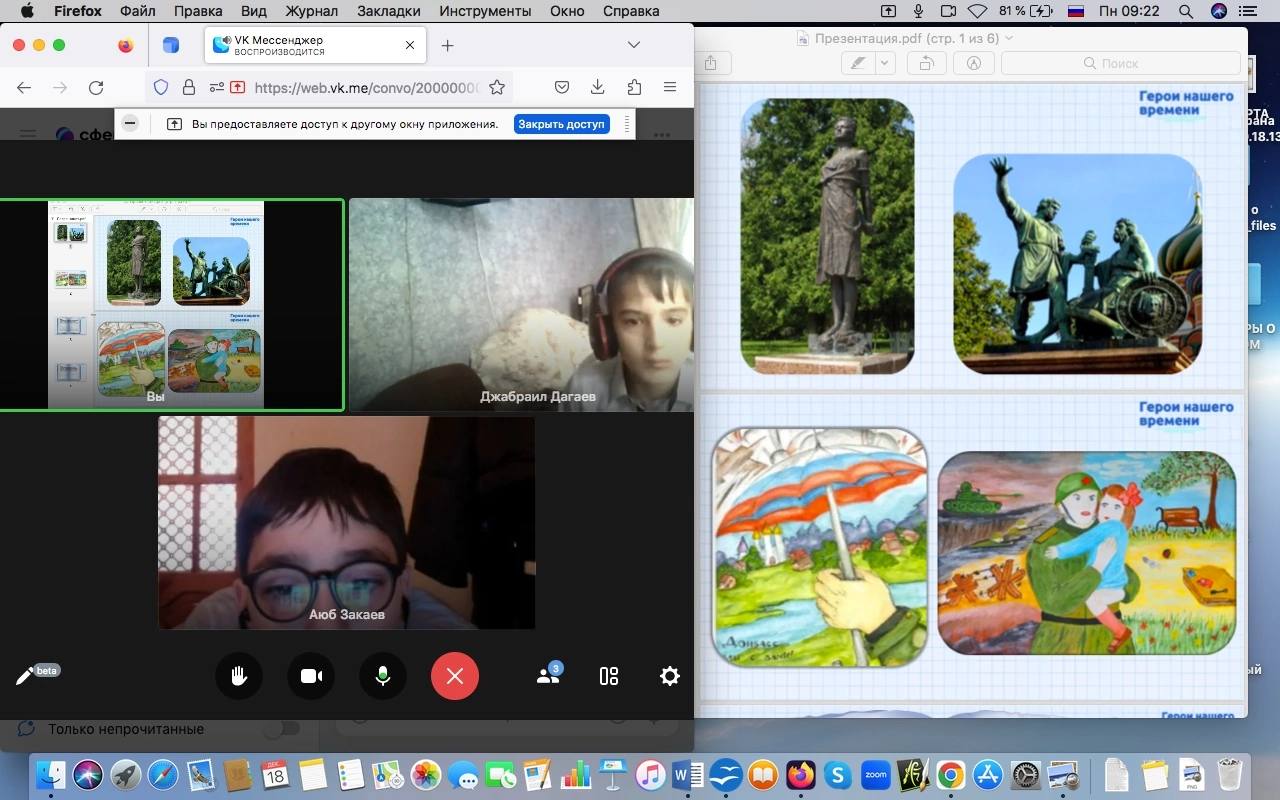1280x800 pixels.
Task: Expand the Firefox tab list chevron
Action: (x=633, y=45)
